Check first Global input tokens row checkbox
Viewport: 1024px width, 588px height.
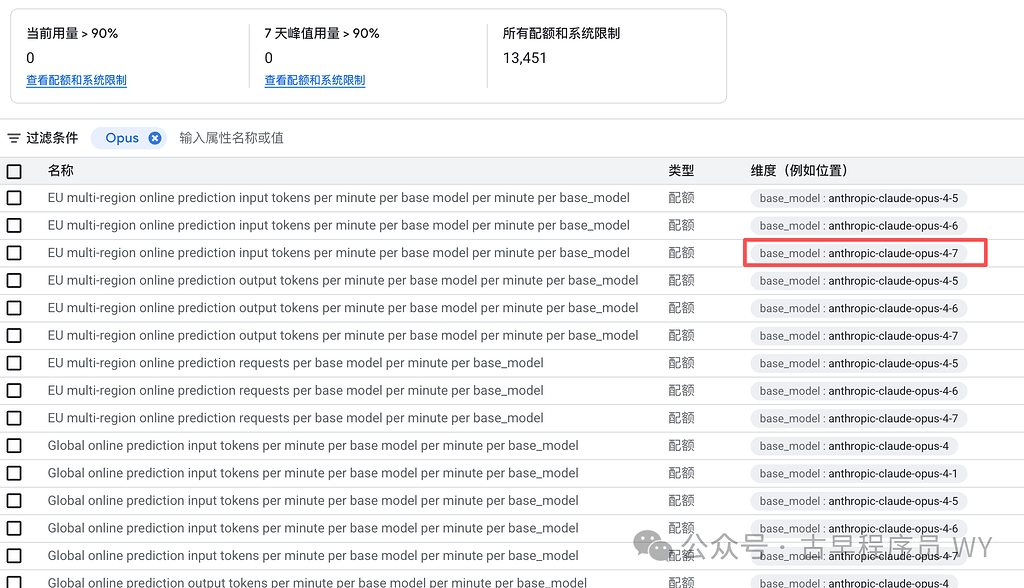[14, 446]
